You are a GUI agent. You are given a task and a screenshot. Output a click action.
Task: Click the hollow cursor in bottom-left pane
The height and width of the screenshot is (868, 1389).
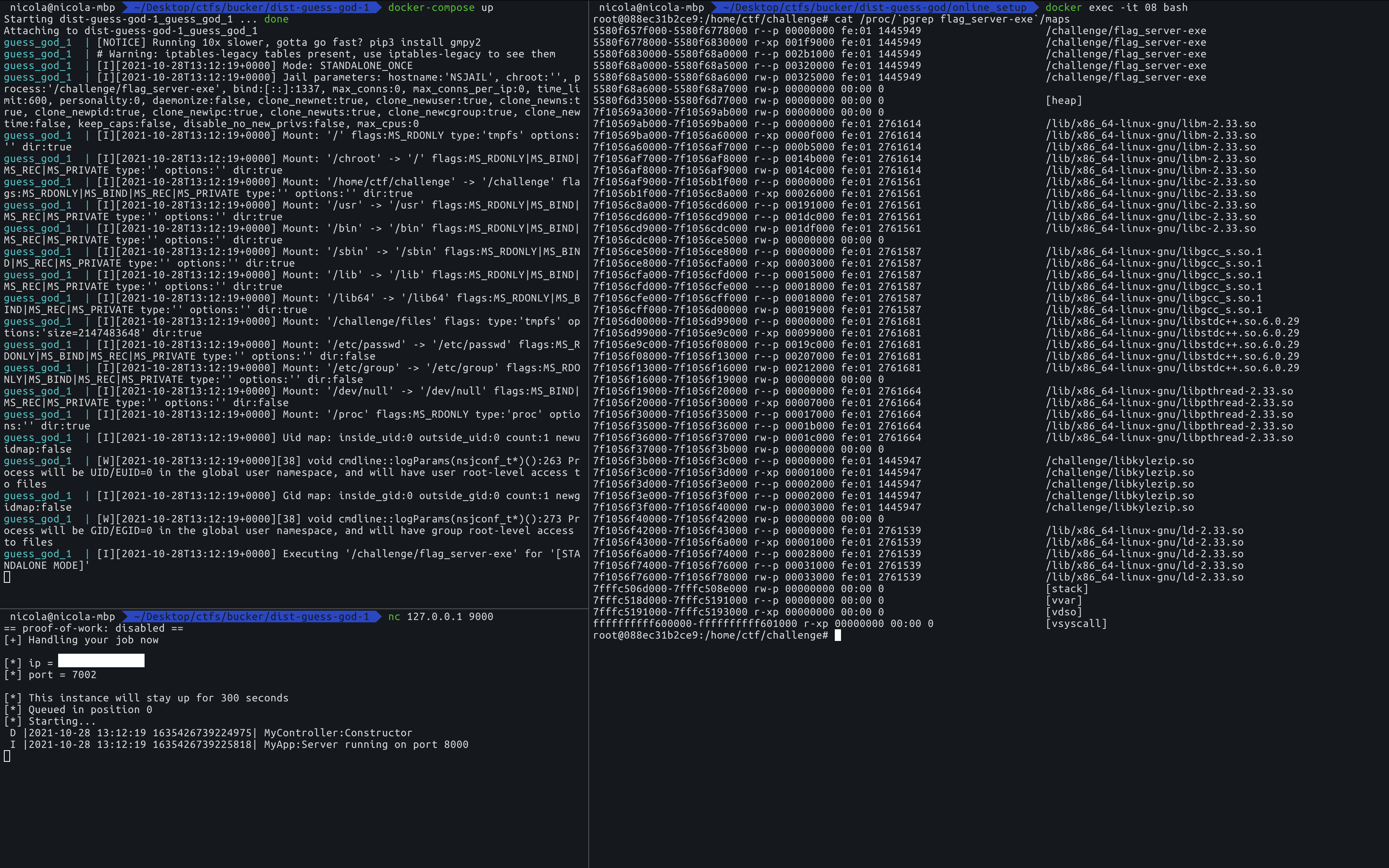click(x=7, y=756)
